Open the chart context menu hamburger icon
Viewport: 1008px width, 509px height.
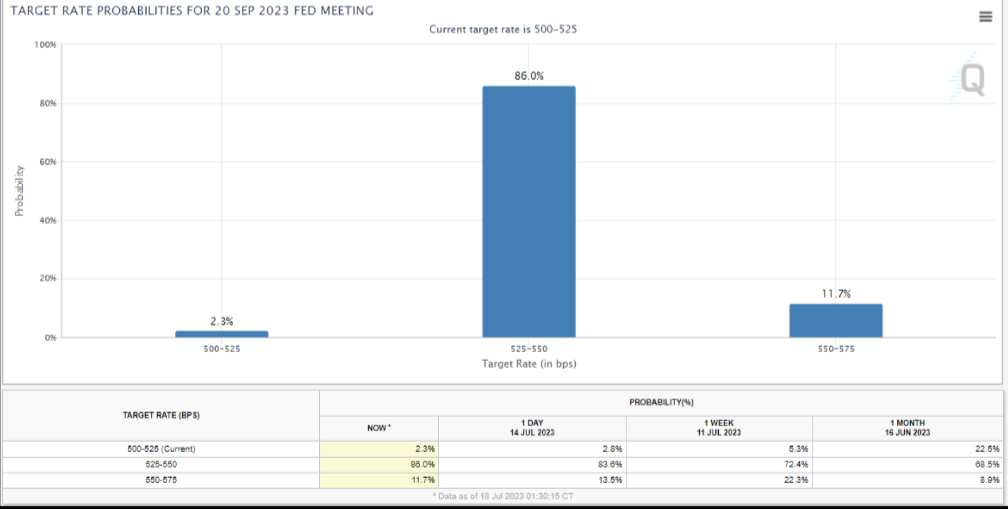[985, 17]
